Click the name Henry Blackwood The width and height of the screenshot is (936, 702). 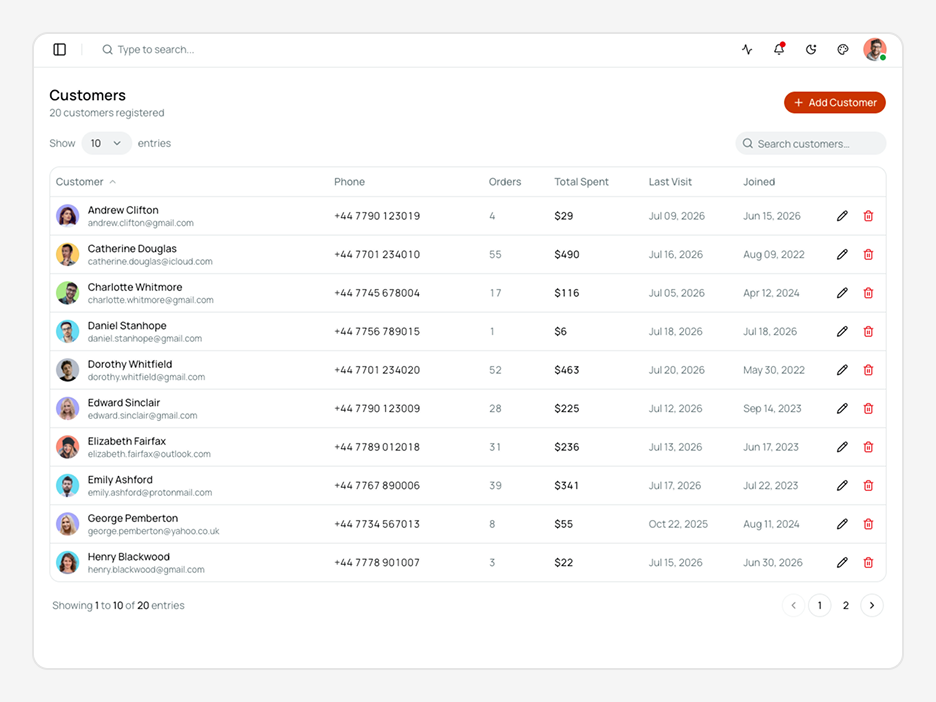[128, 557]
